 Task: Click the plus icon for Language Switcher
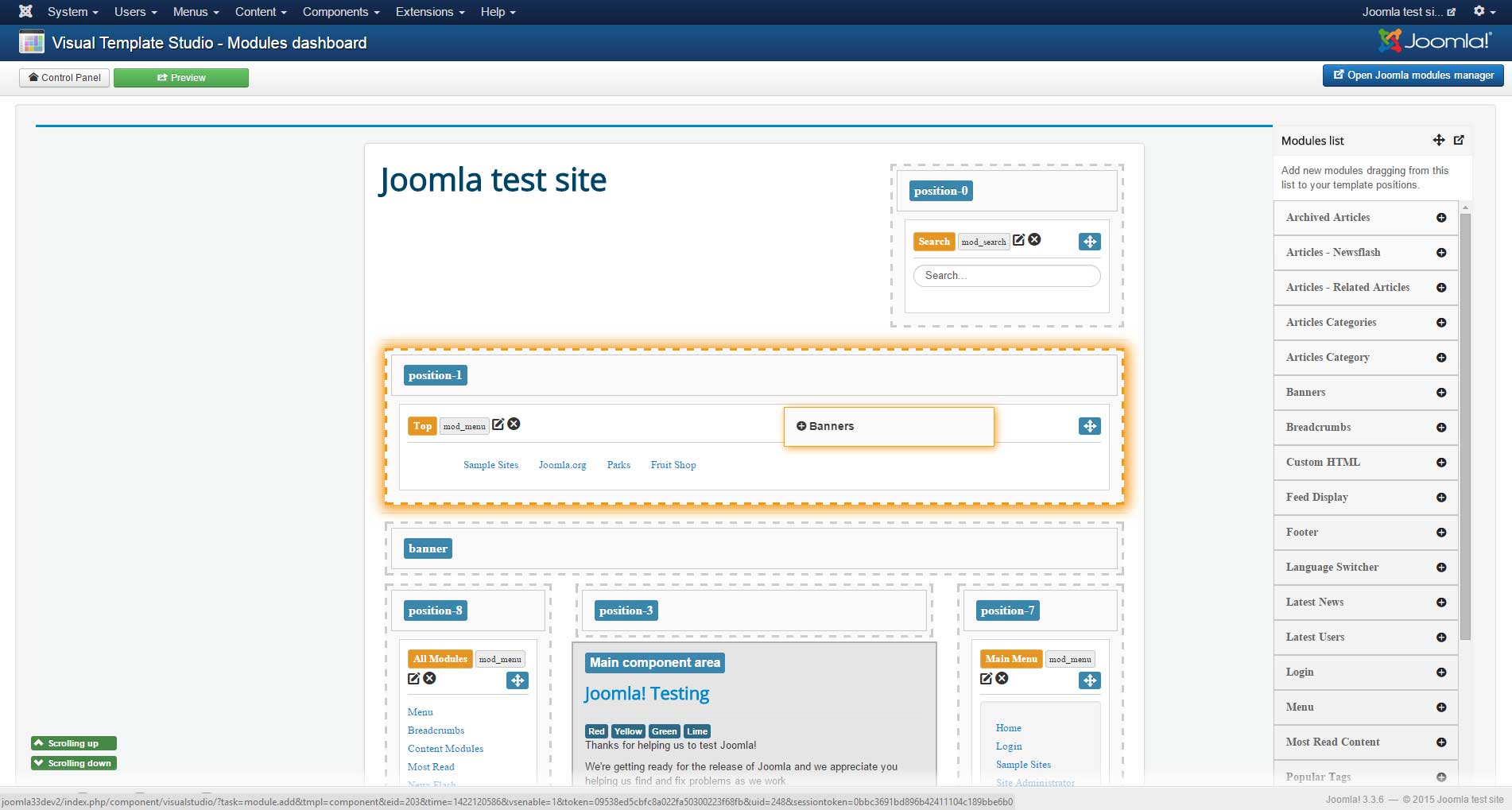1441,568
